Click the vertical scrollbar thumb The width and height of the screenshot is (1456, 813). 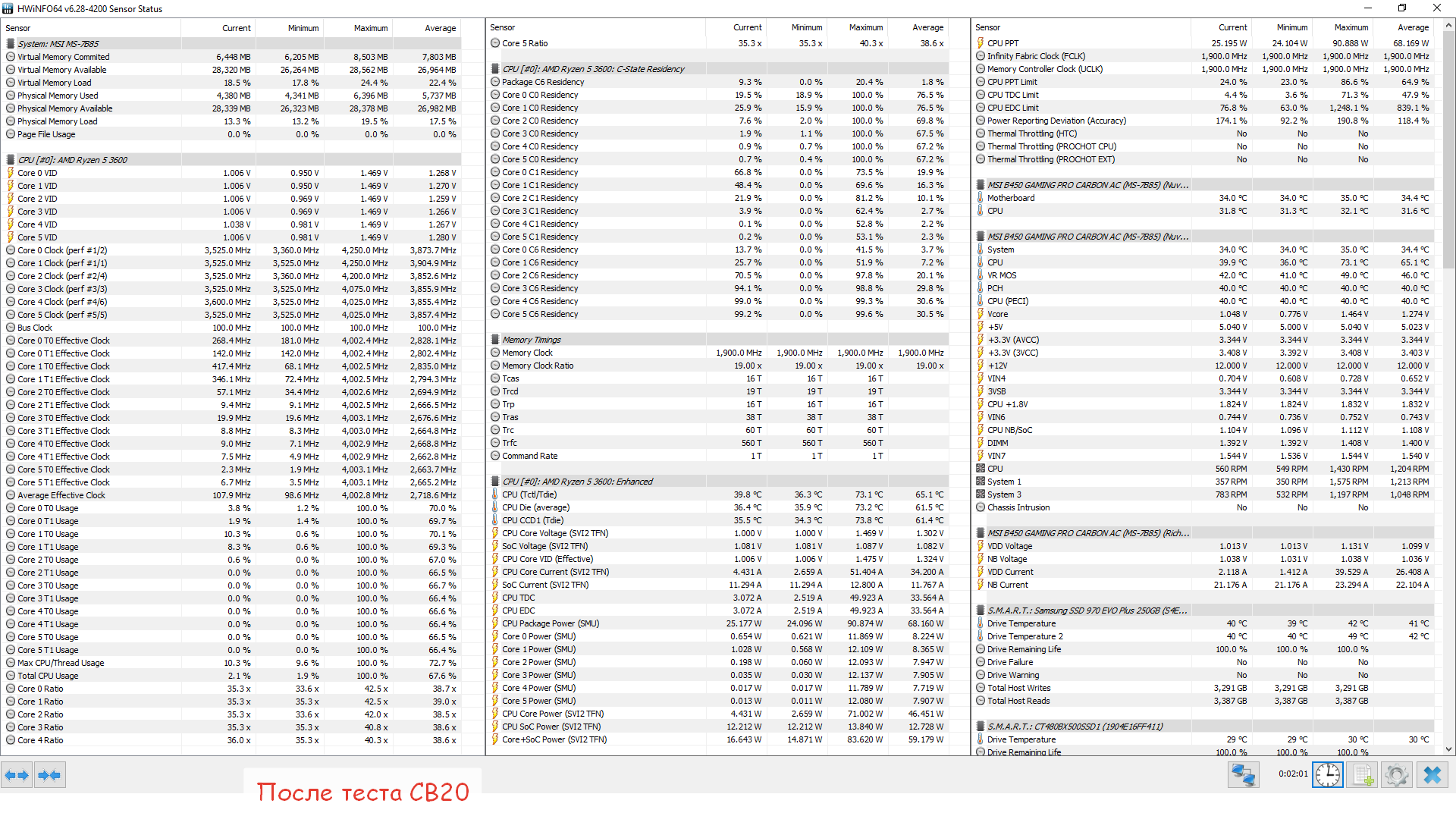tap(1449, 150)
